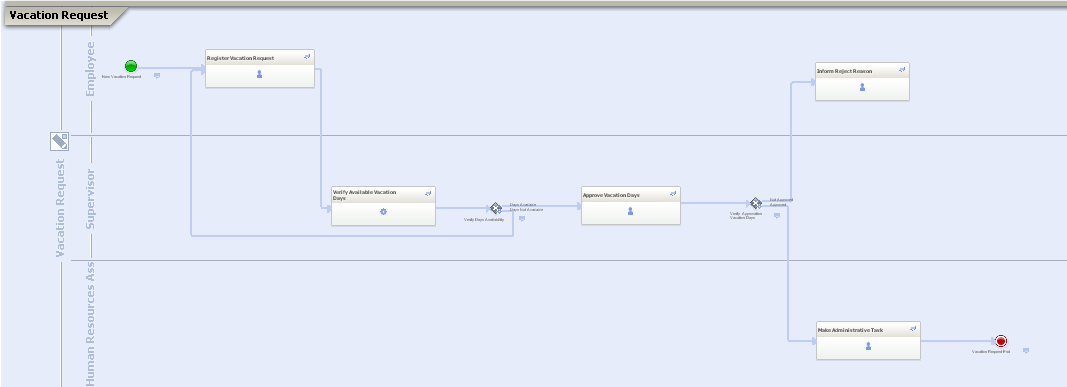1067x387 pixels.
Task: Click the Verify Days Availability gateway label
Action: pyautogui.click(x=485, y=220)
